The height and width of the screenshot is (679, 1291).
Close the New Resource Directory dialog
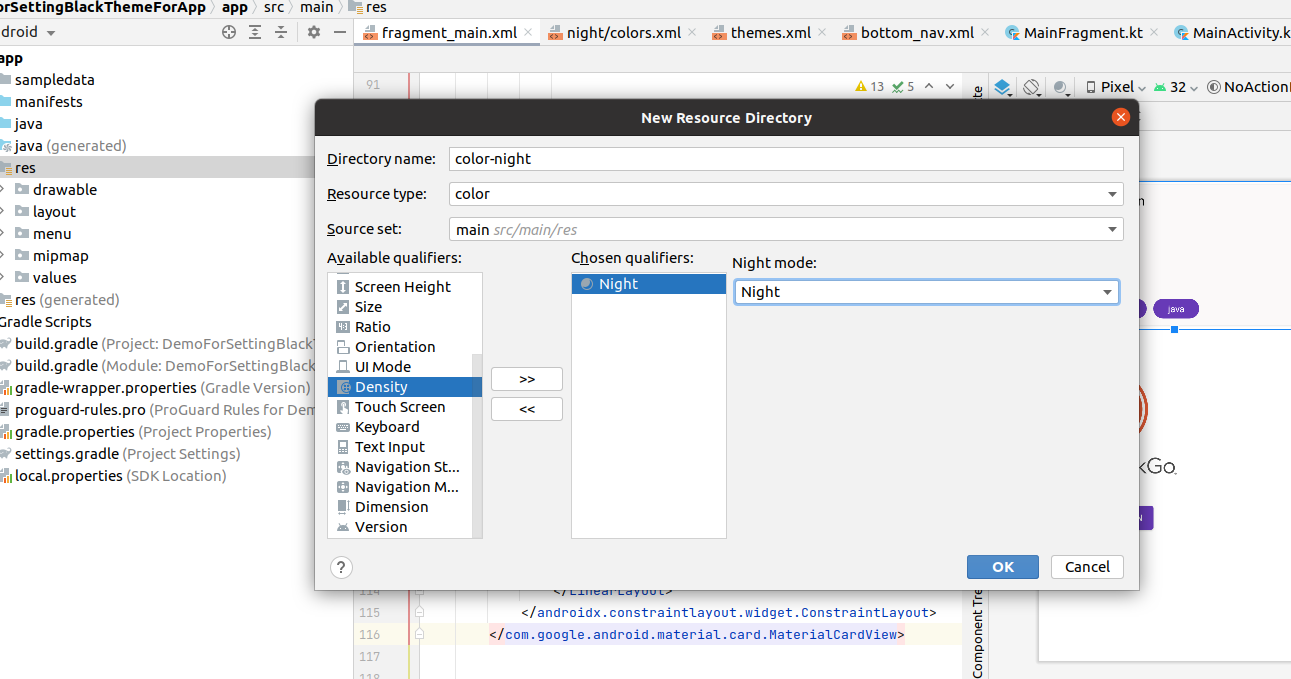1120,117
